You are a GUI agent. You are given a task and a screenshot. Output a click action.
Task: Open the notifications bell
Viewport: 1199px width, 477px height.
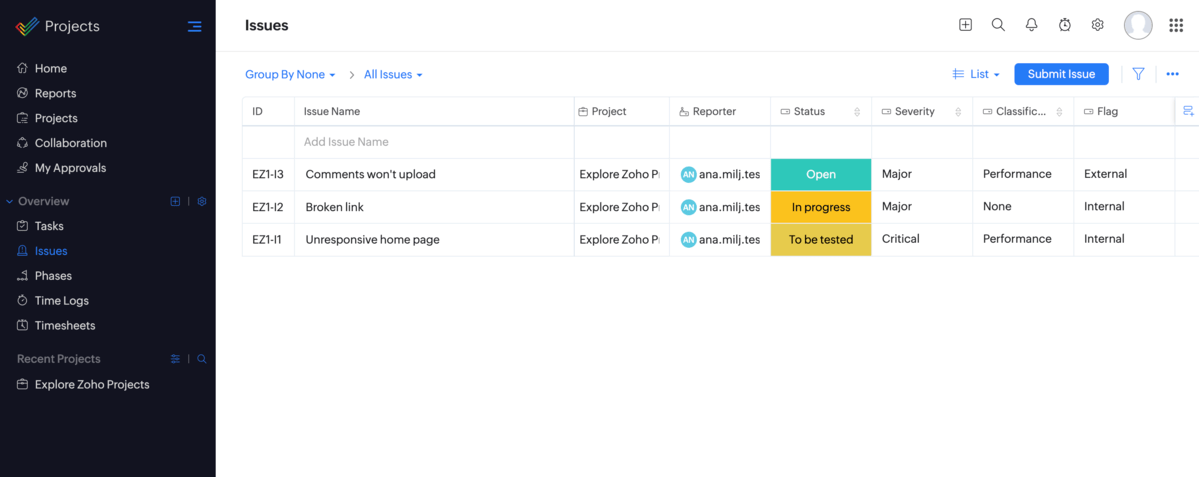pyautogui.click(x=1032, y=24)
